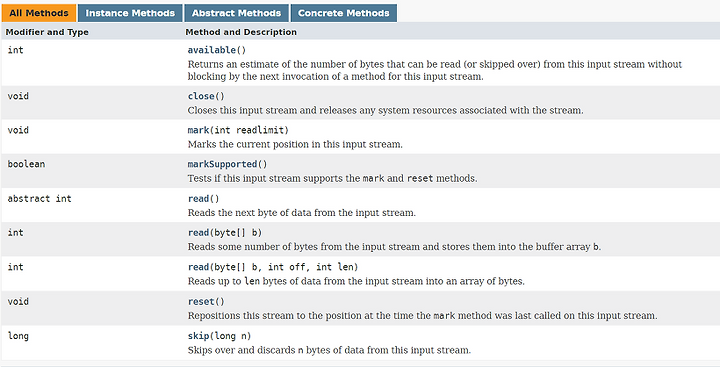
Task: Click the Modifier and Type column header
Action: (47, 32)
